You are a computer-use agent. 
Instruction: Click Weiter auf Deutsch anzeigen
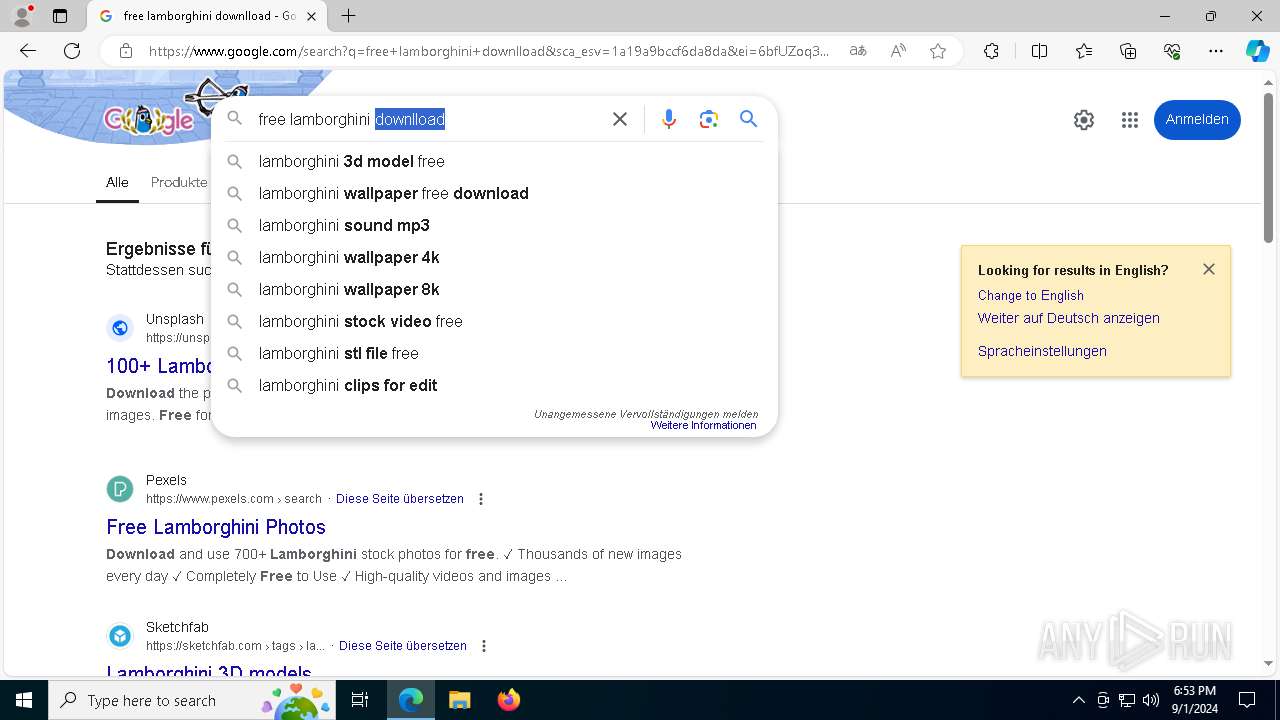click(x=1068, y=318)
